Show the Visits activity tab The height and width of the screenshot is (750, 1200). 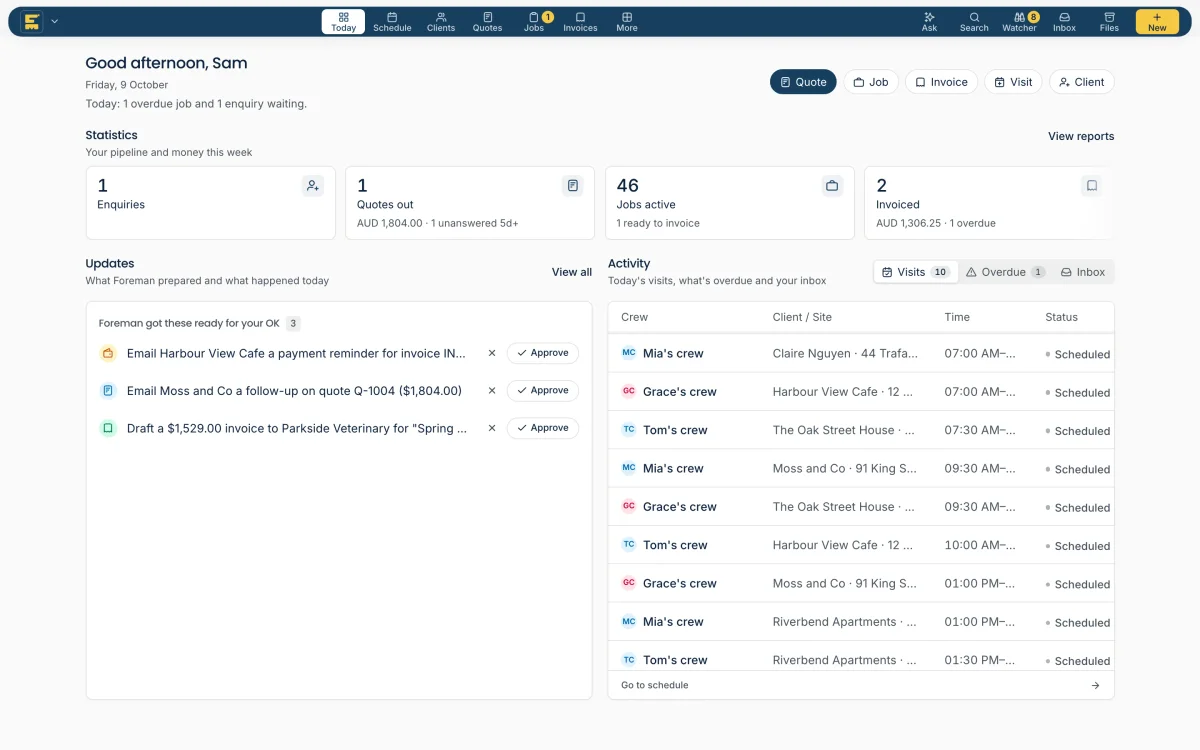pos(915,272)
